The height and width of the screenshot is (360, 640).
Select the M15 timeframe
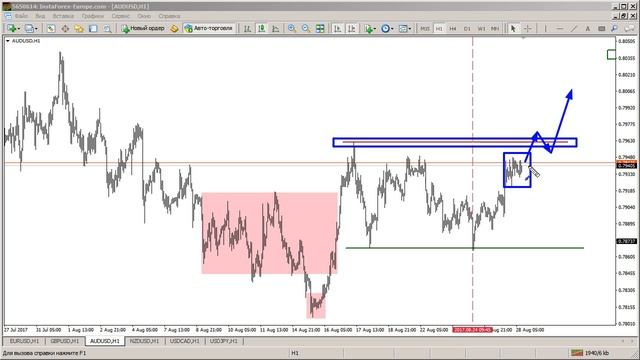[x=424, y=29]
